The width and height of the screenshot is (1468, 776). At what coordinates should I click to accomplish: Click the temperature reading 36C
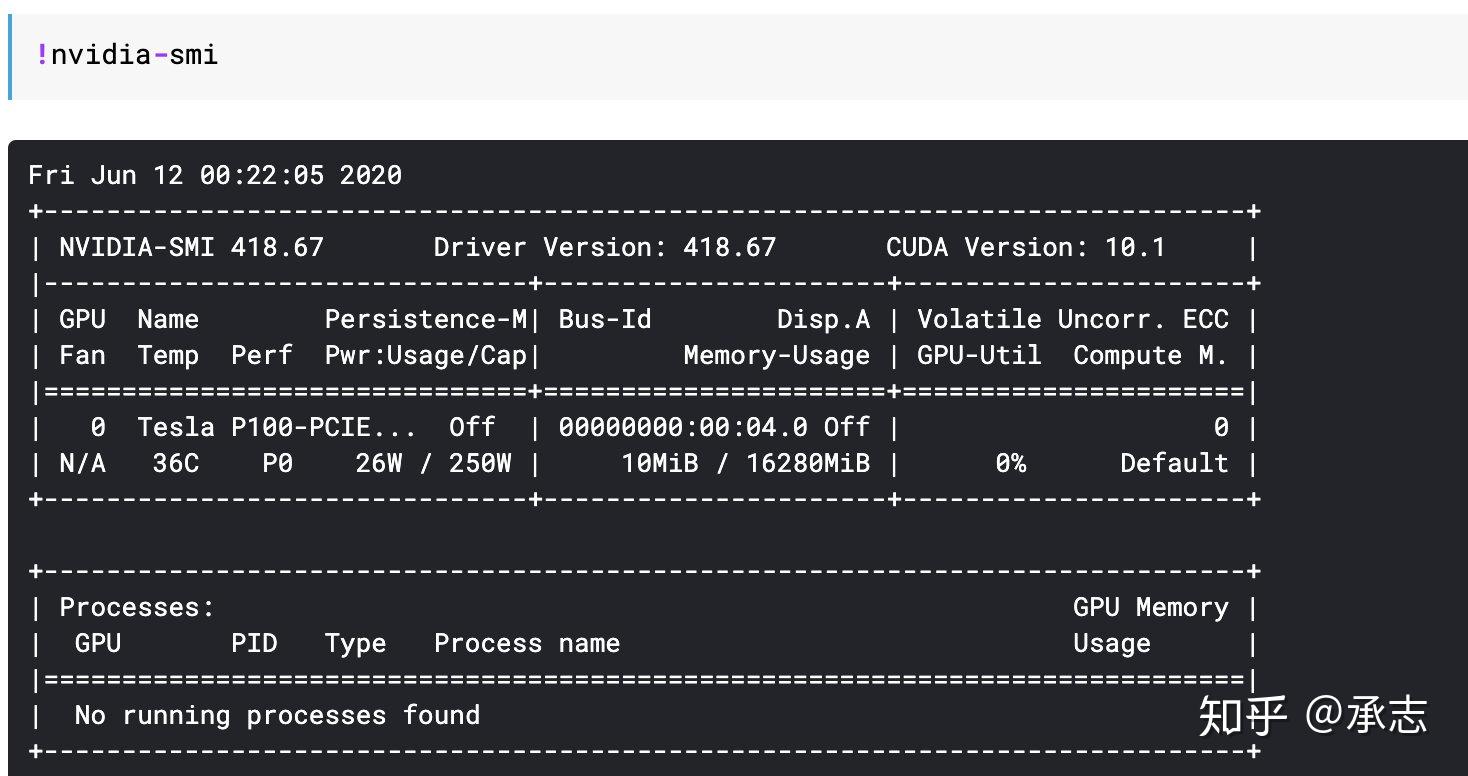click(x=175, y=463)
